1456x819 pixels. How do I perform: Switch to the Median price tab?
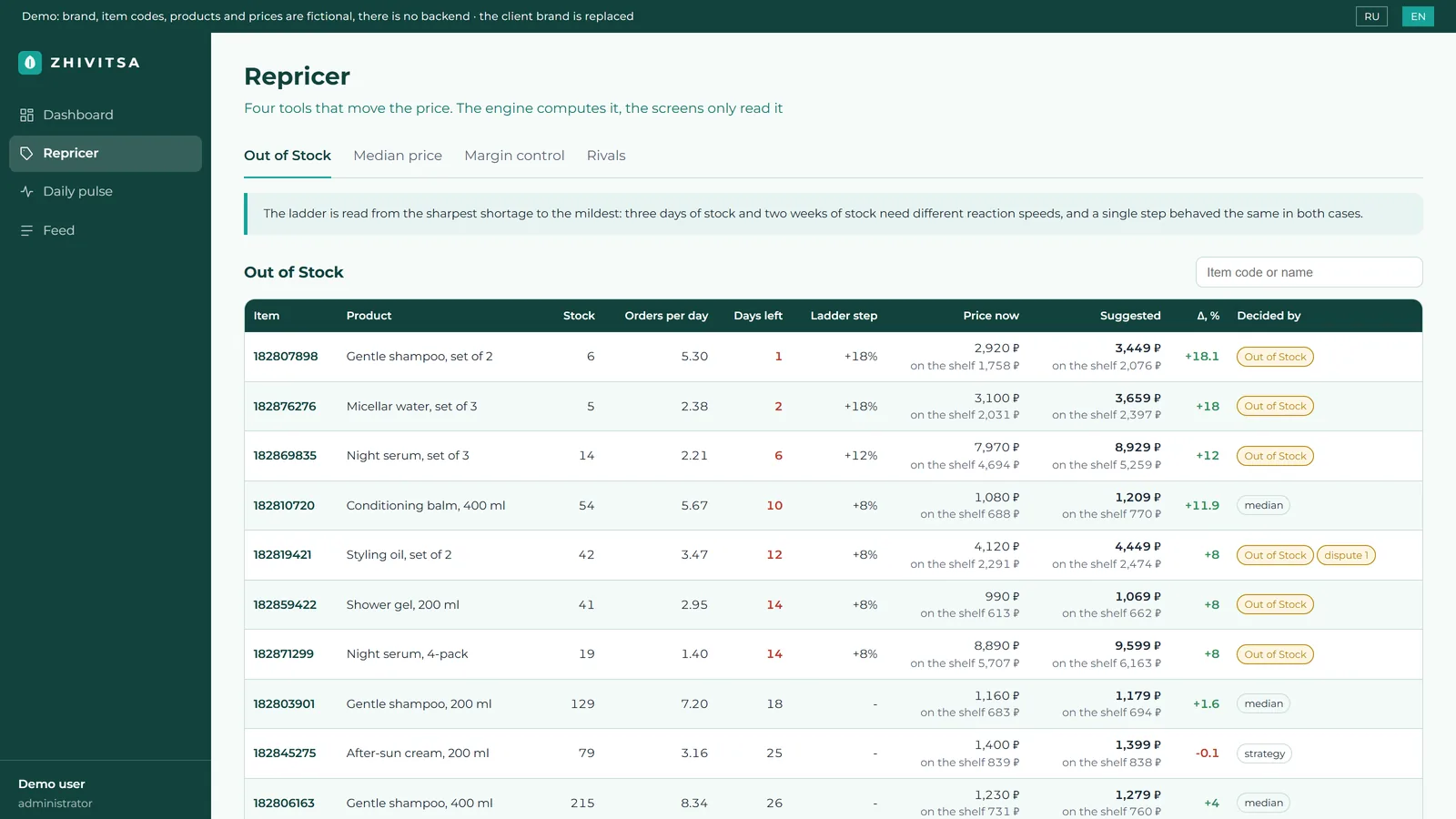pyautogui.click(x=398, y=156)
